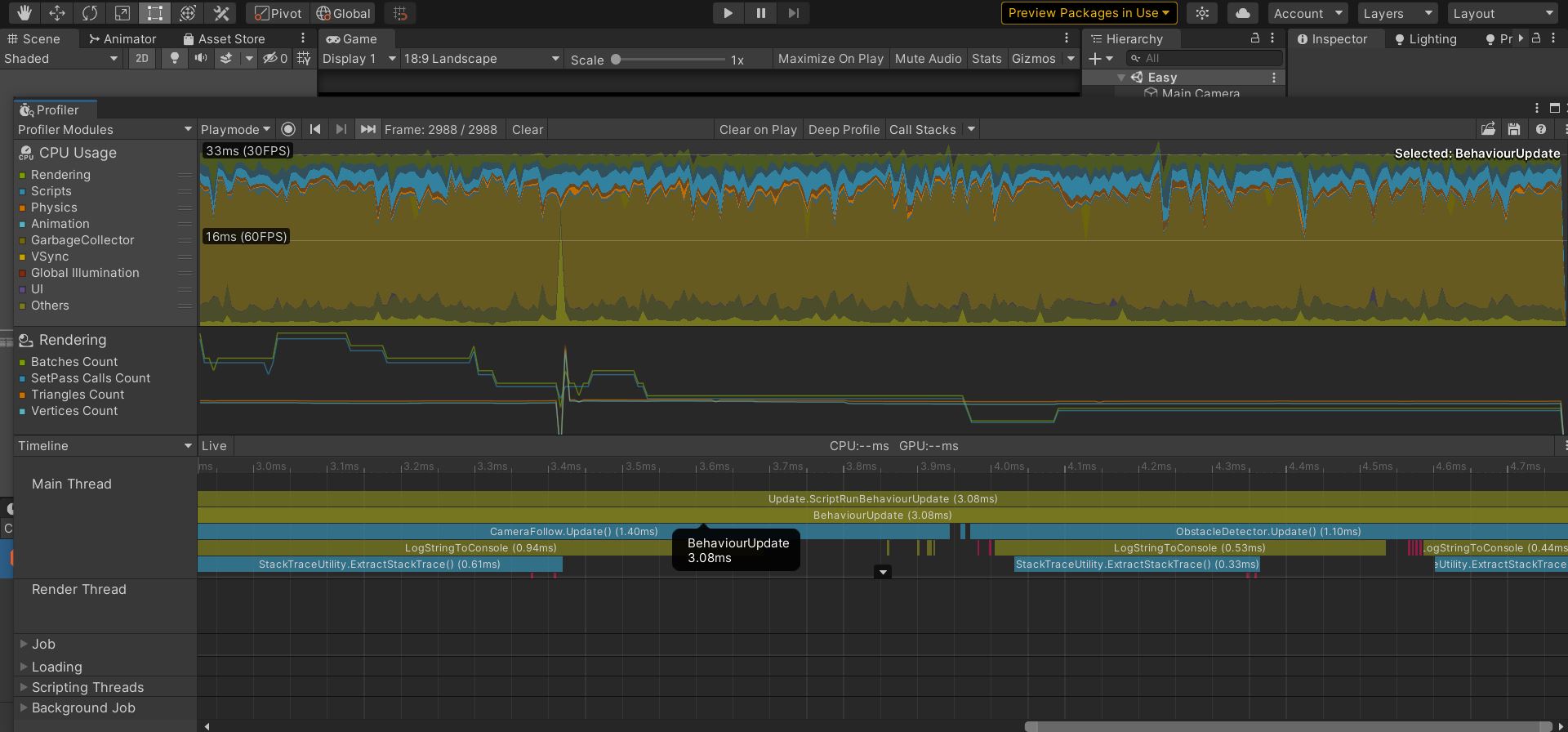Viewport: 1568px width, 732px height.
Task: Select the Rotate tool
Action: 90,13
